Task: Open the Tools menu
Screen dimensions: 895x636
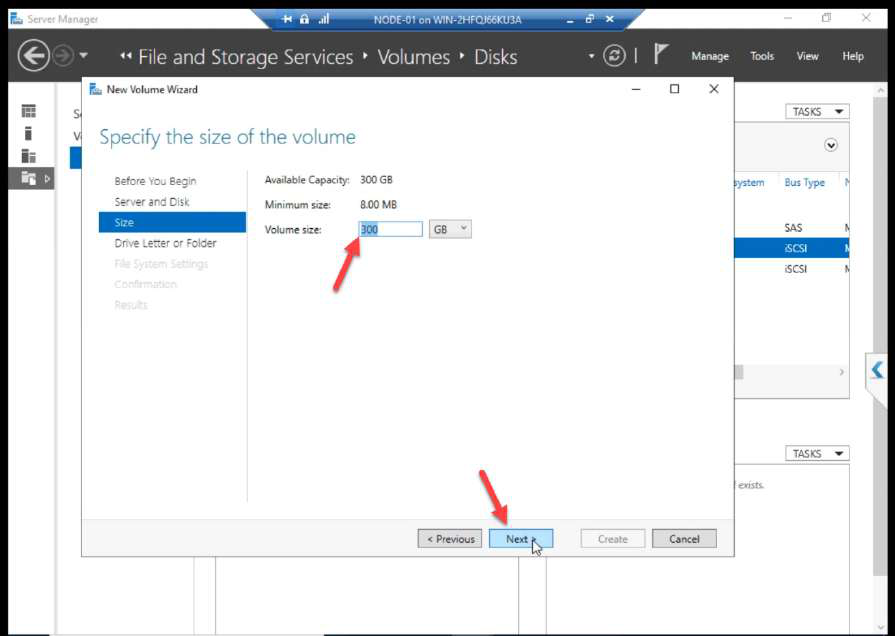Action: pos(761,56)
